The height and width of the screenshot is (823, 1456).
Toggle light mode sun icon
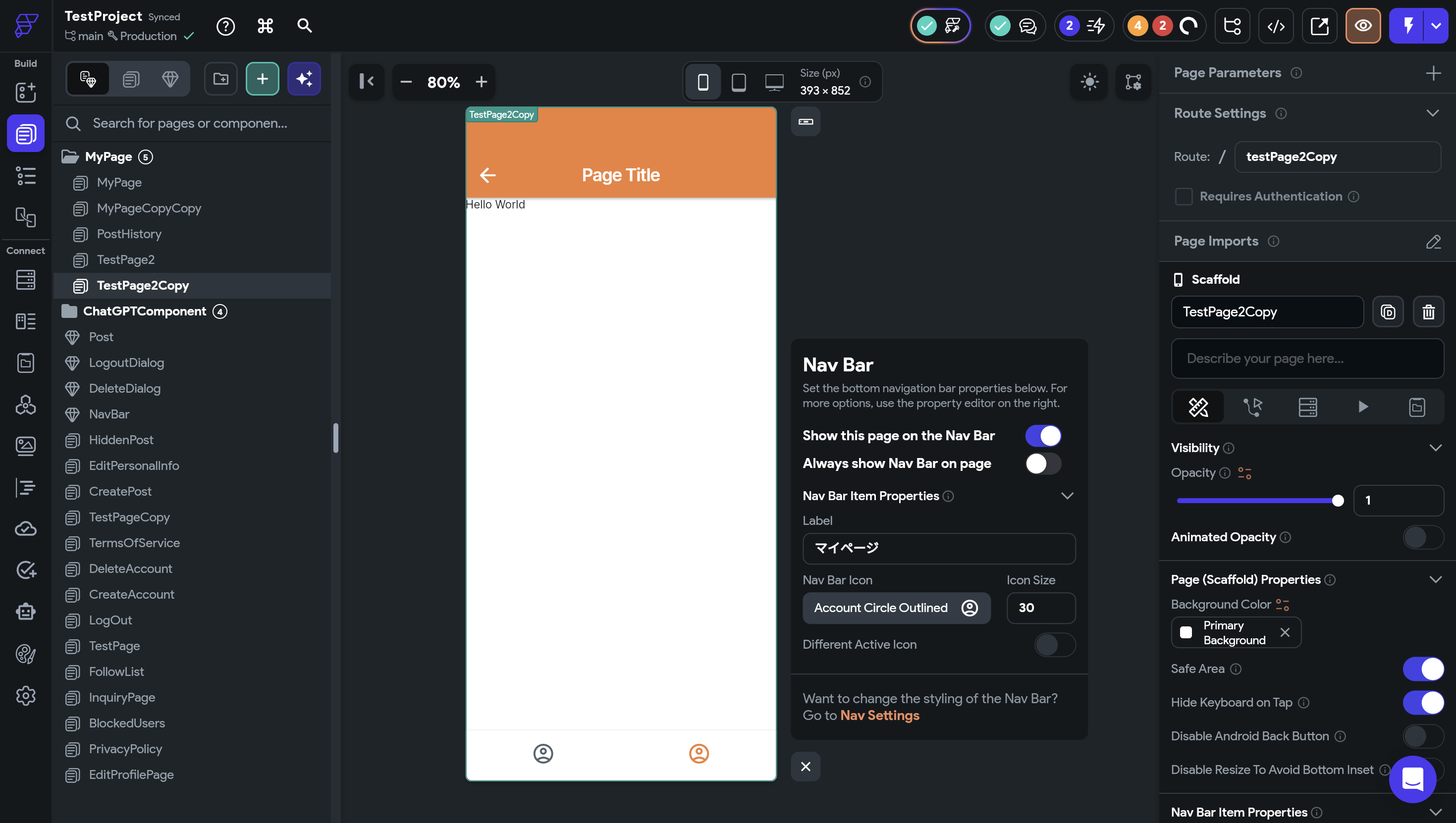(1089, 83)
